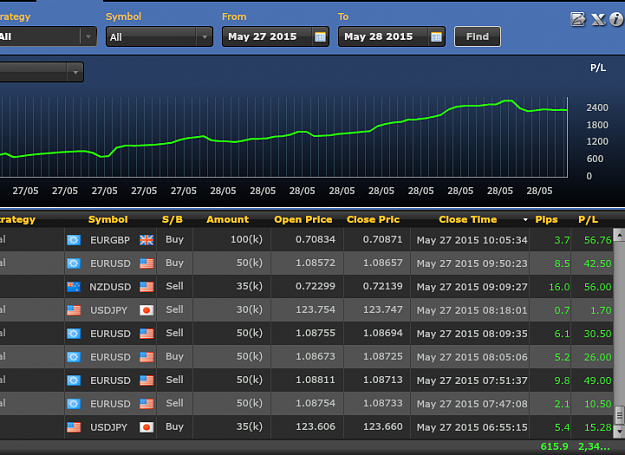Click the Excel export X icon
The image size is (625, 455).
click(598, 19)
